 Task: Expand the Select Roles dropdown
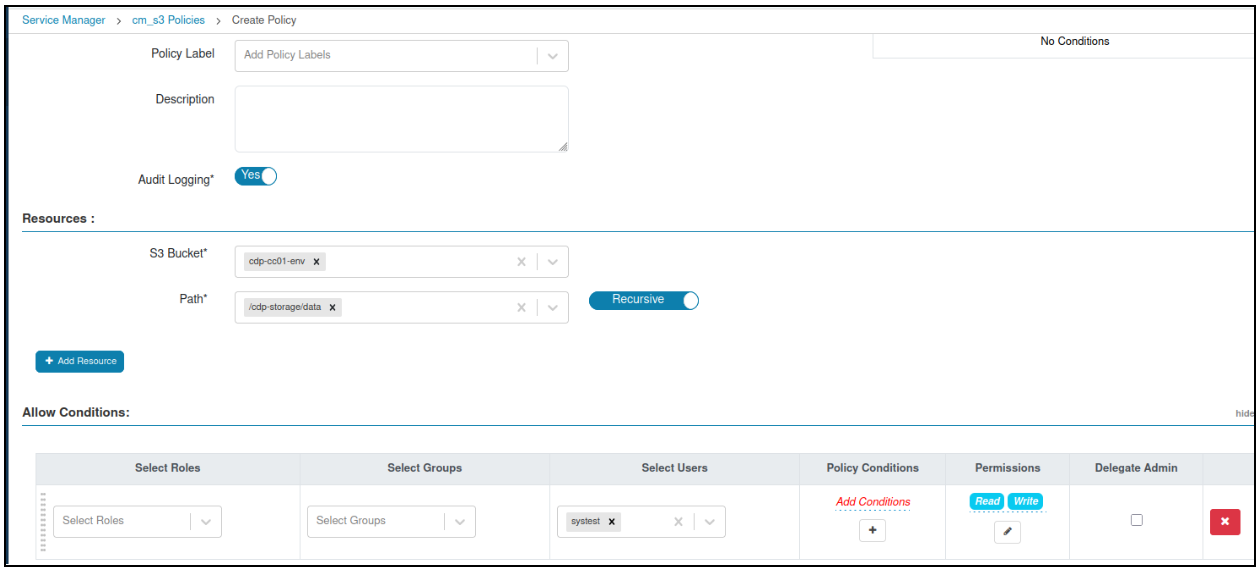pyautogui.click(x=206, y=521)
